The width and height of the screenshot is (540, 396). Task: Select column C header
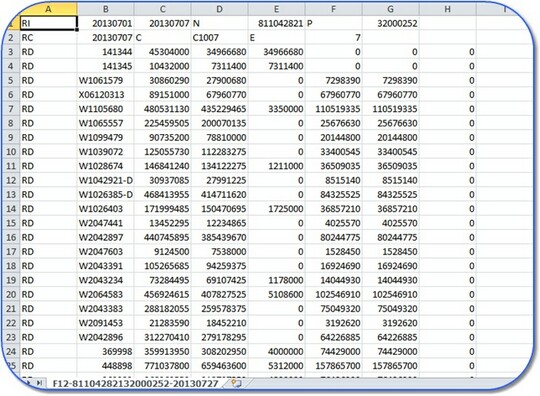click(x=163, y=9)
